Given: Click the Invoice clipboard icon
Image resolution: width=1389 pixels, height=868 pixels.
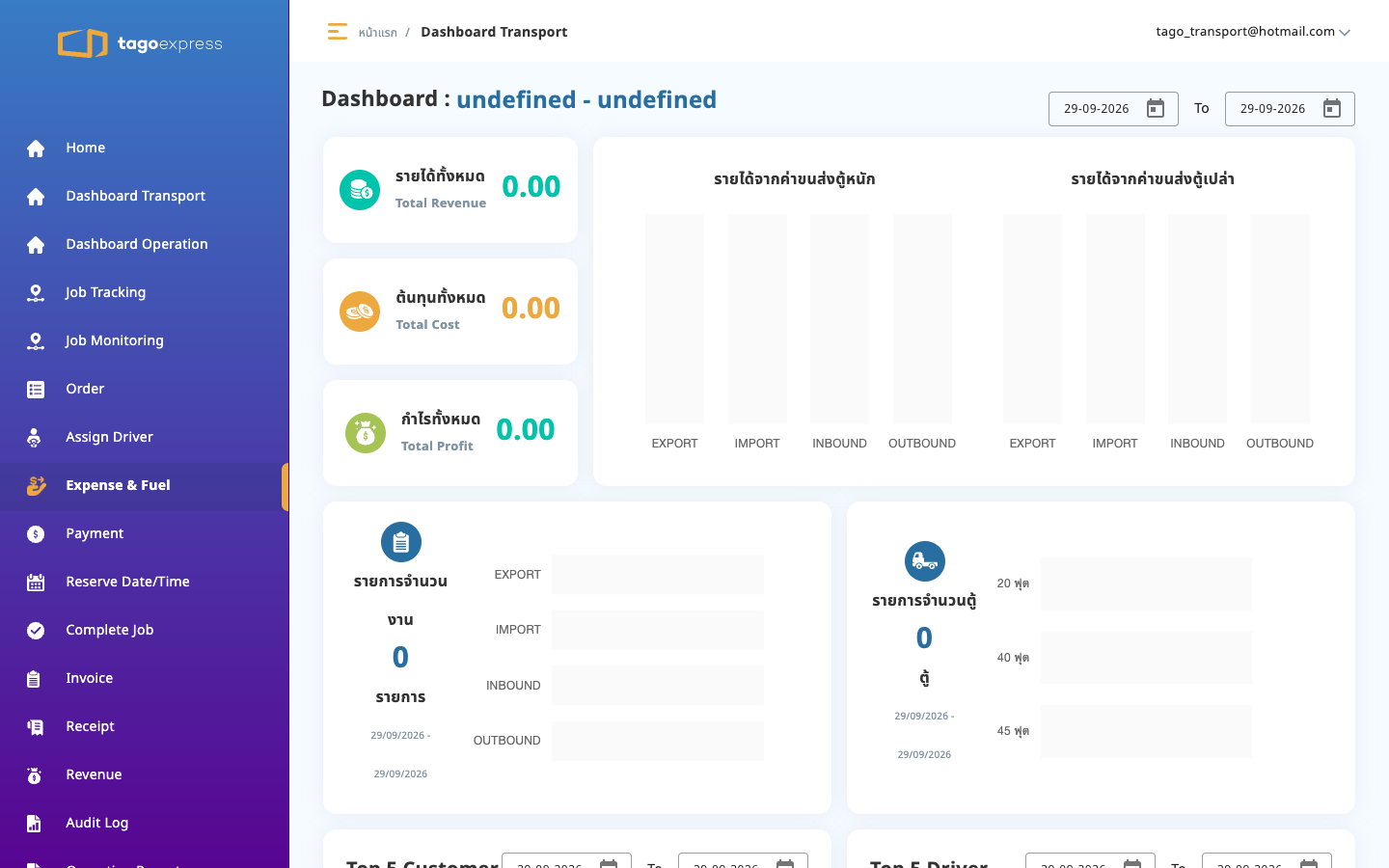Looking at the screenshot, I should [34, 678].
